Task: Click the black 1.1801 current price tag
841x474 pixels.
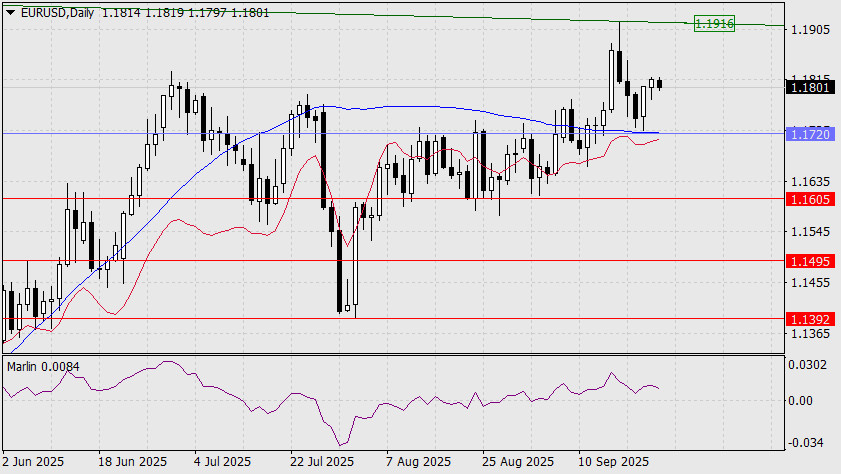Action: 809,88
